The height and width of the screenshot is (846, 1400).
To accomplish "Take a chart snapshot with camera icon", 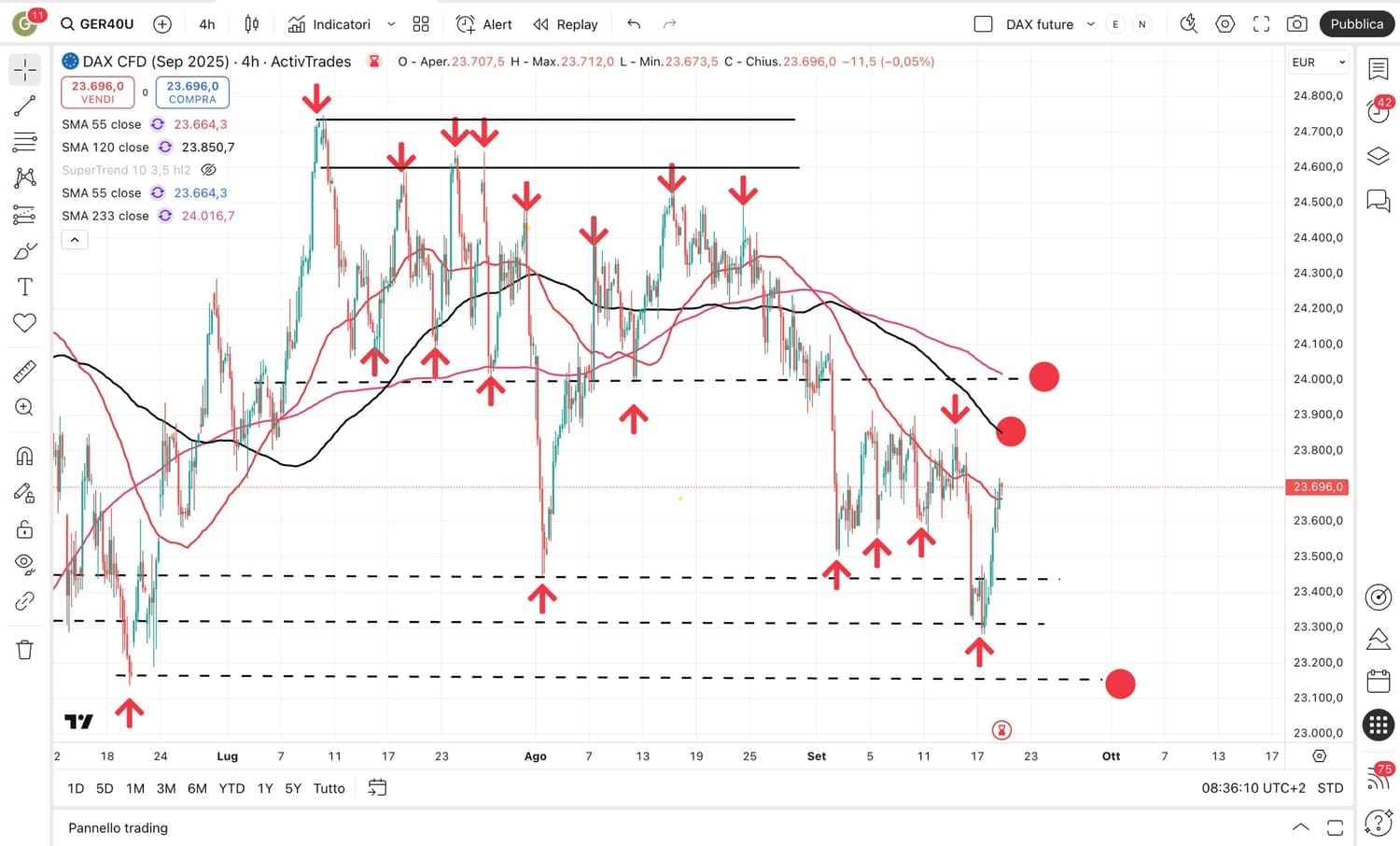I will [x=1296, y=24].
